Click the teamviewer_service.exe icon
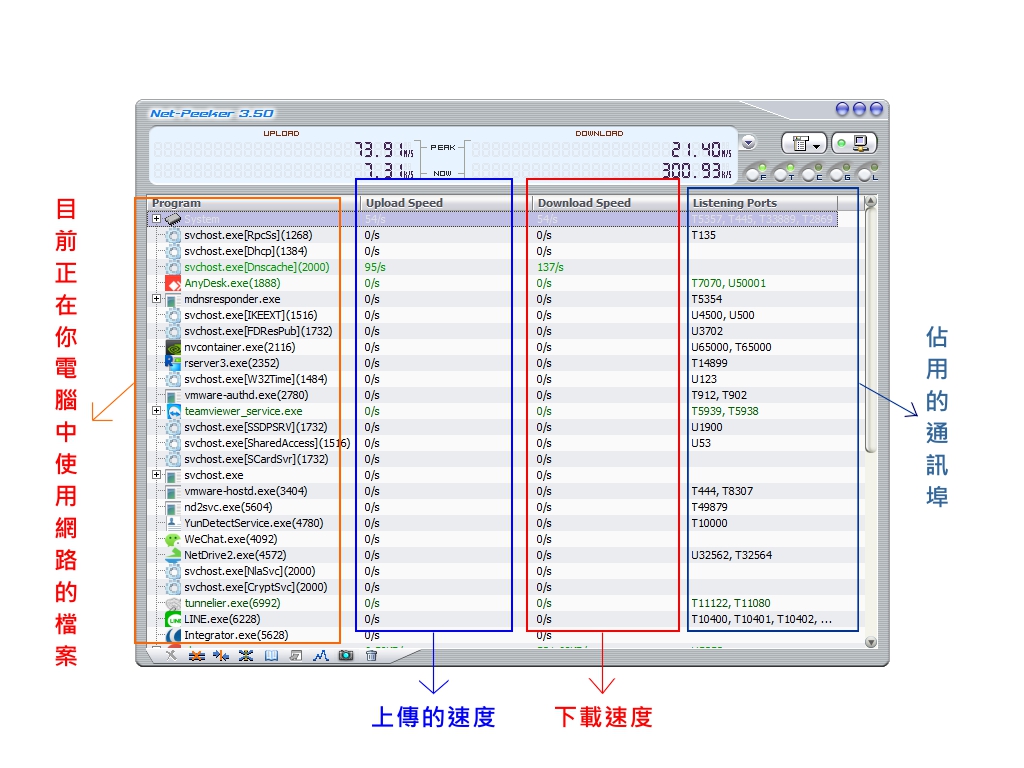This screenshot has height=768, width=1024. 173,411
